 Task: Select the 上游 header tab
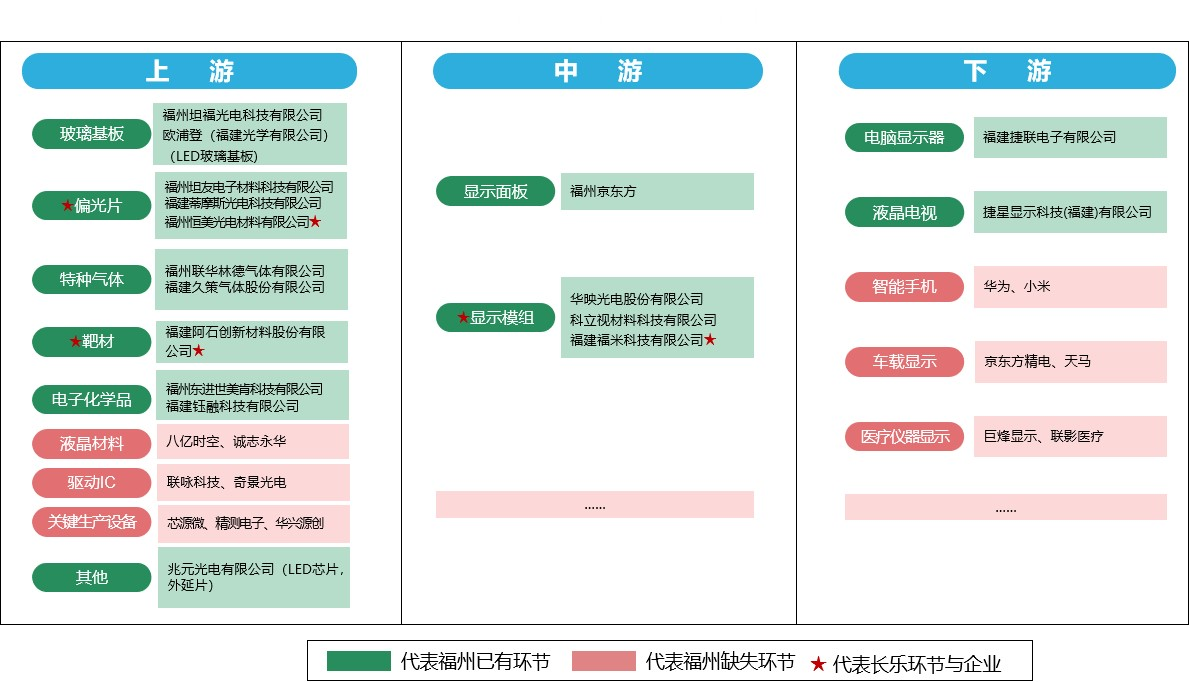[189, 71]
